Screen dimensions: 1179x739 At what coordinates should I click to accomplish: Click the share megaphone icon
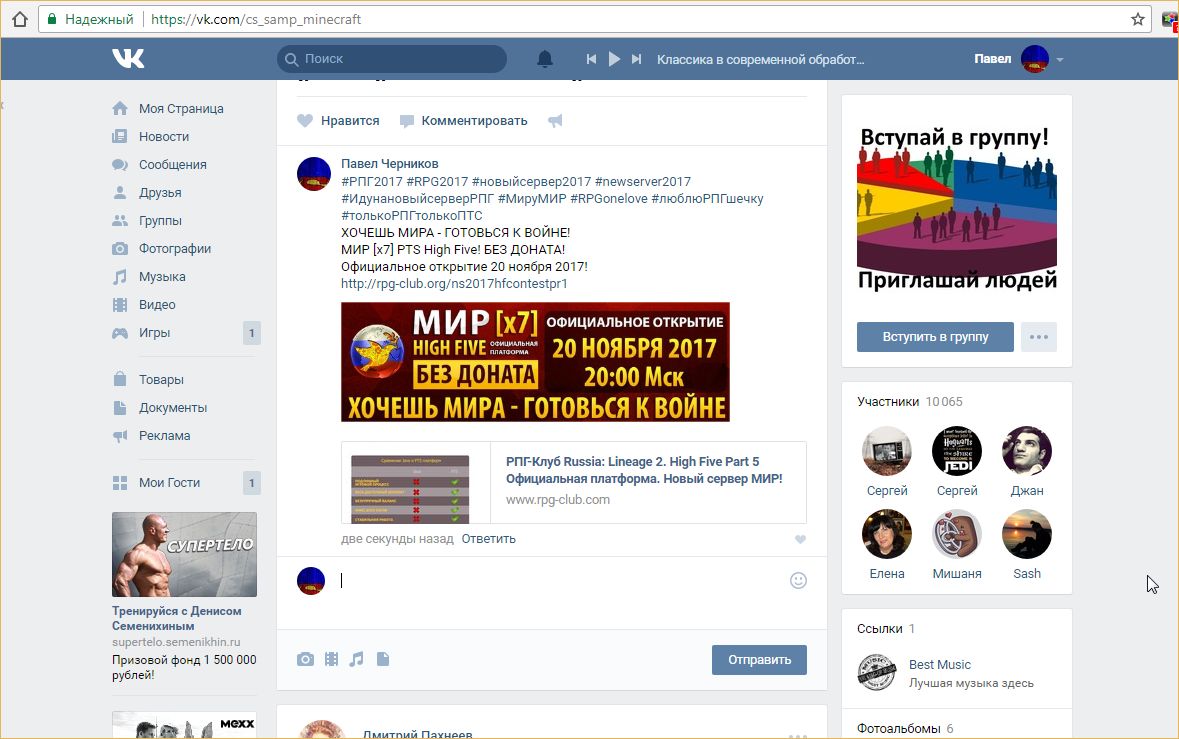[x=555, y=120]
